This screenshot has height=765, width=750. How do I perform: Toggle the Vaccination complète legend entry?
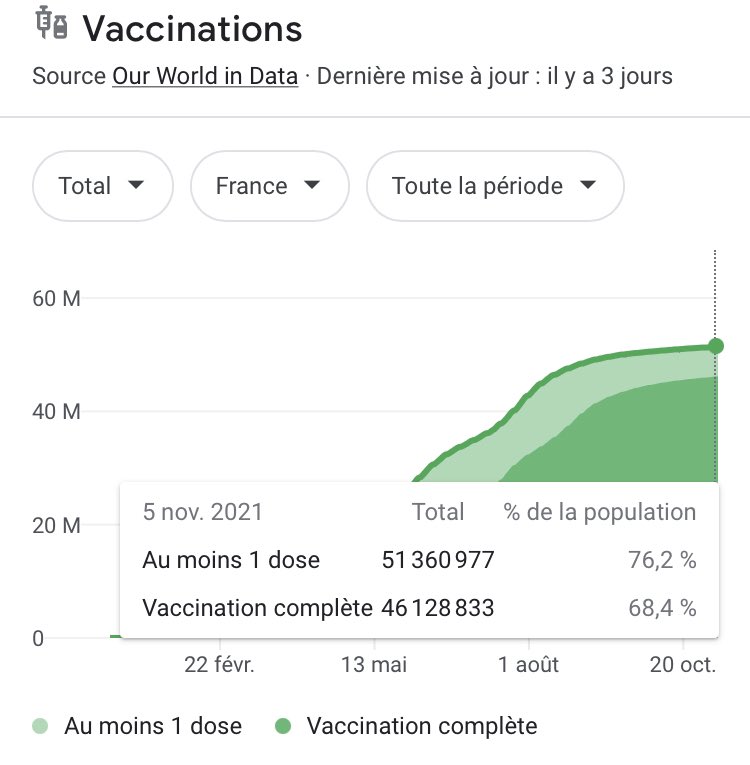(406, 726)
